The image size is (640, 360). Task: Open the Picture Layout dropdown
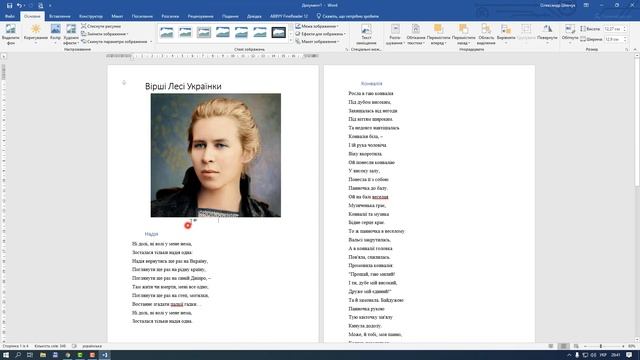[x=318, y=42]
